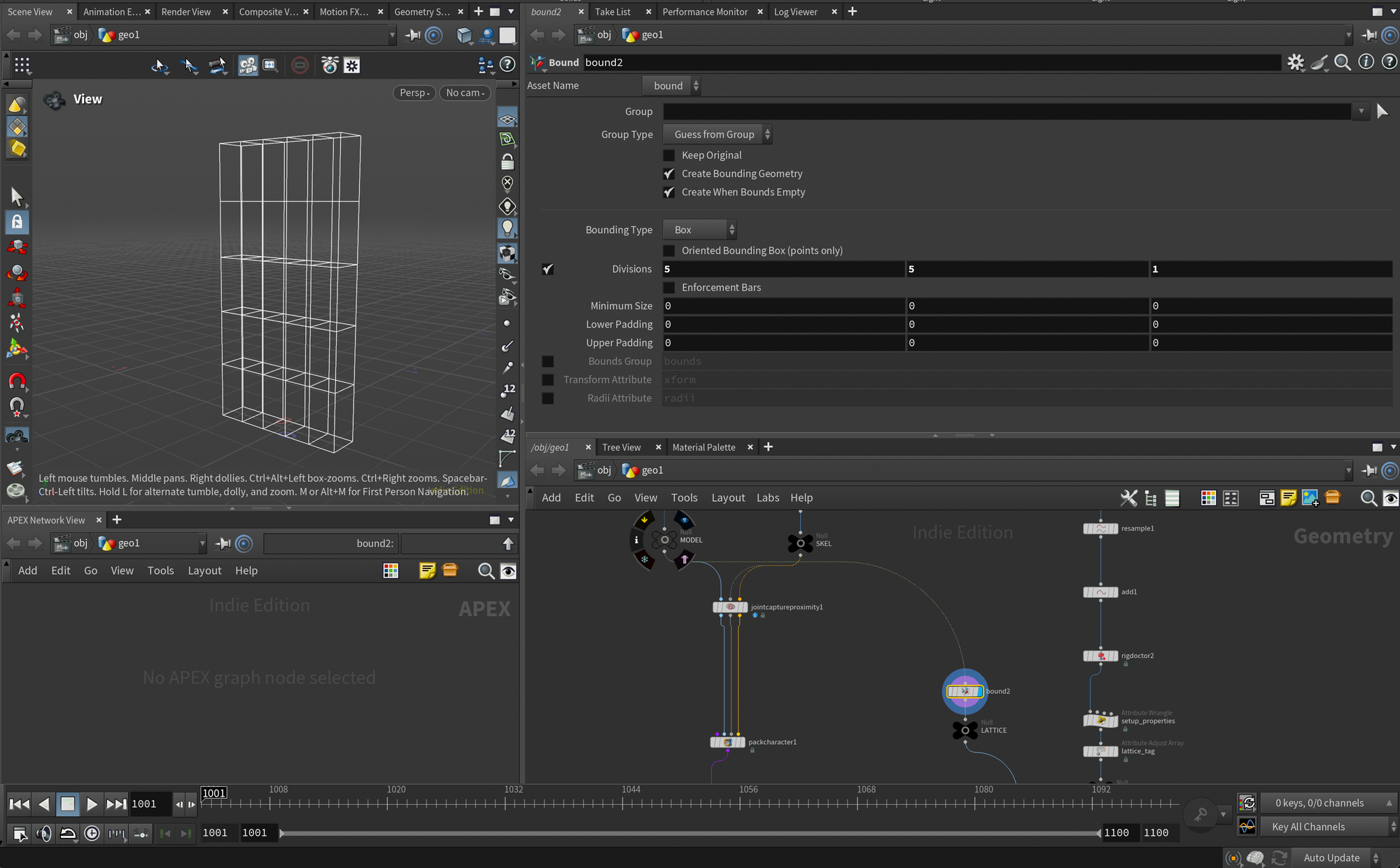Open node info icon in parameter header
Image resolution: width=1400 pixels, height=868 pixels.
[x=1366, y=62]
